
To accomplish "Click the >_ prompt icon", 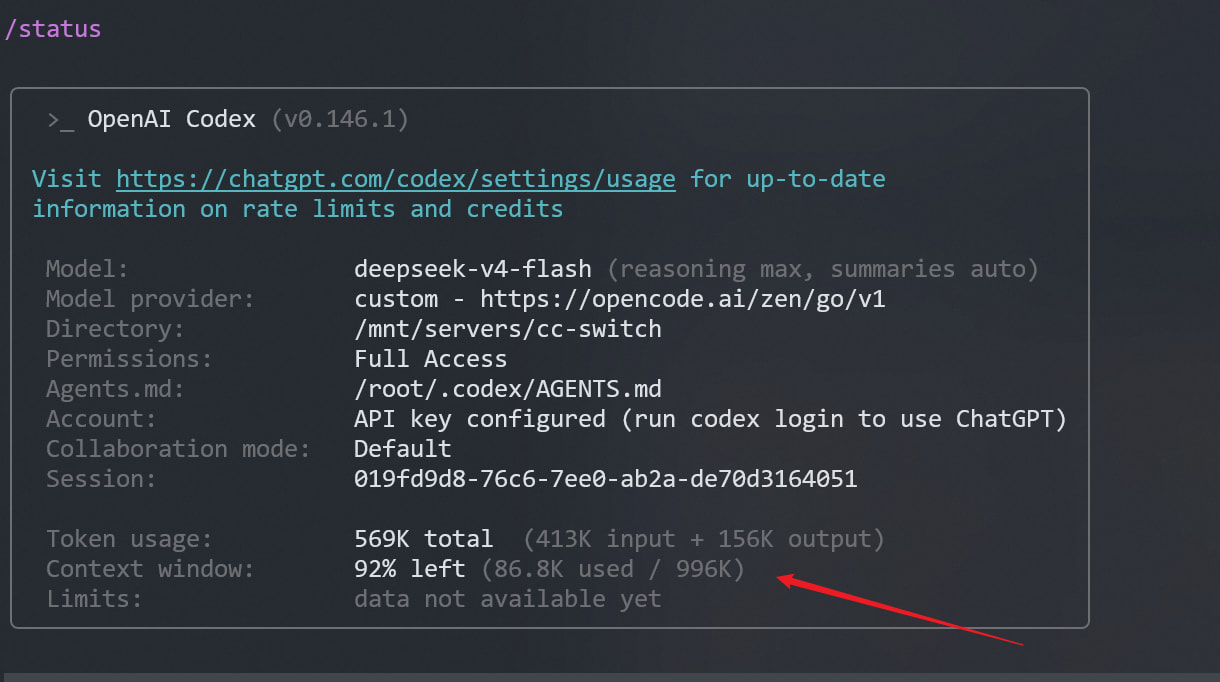I will click(x=60, y=120).
